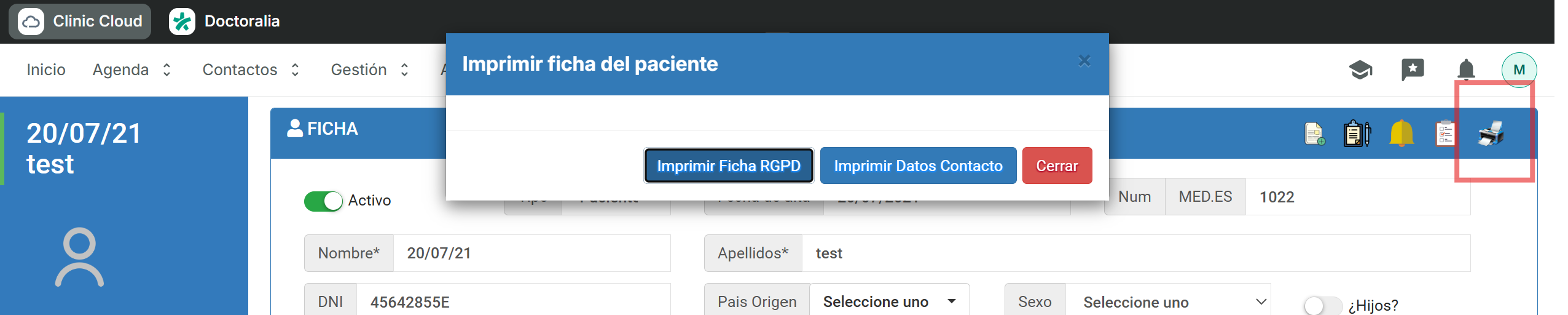The height and width of the screenshot is (315, 1568).
Task: Open the Contactos menu
Action: pos(251,70)
